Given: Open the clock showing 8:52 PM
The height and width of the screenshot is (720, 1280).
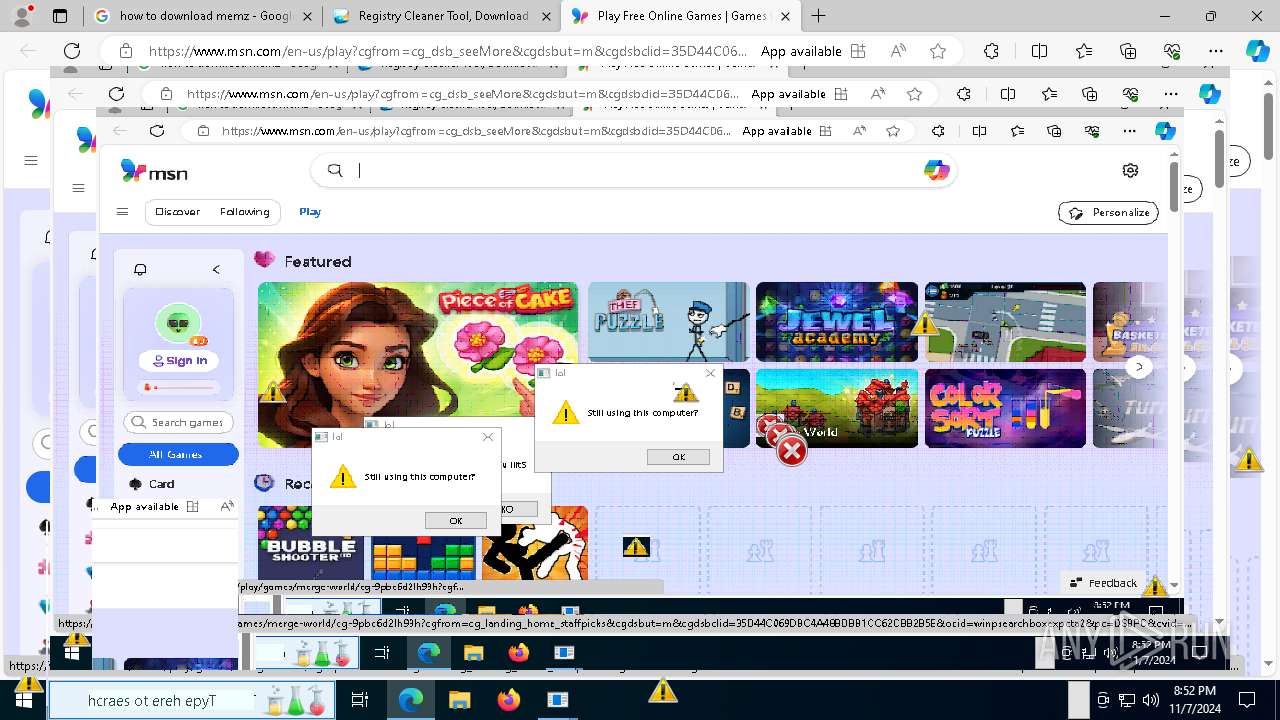Looking at the screenshot, I should click(1194, 700).
